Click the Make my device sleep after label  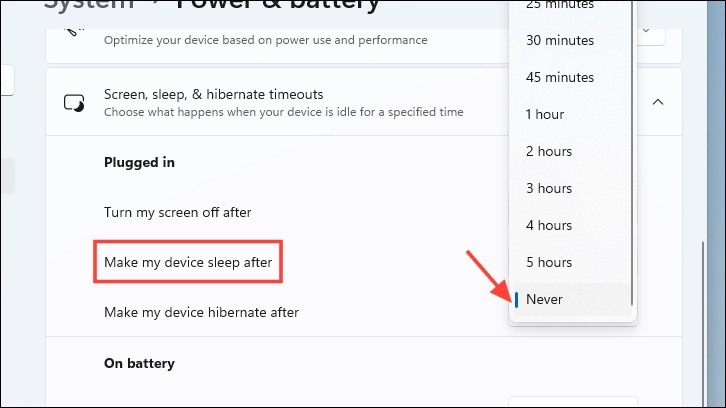point(188,262)
